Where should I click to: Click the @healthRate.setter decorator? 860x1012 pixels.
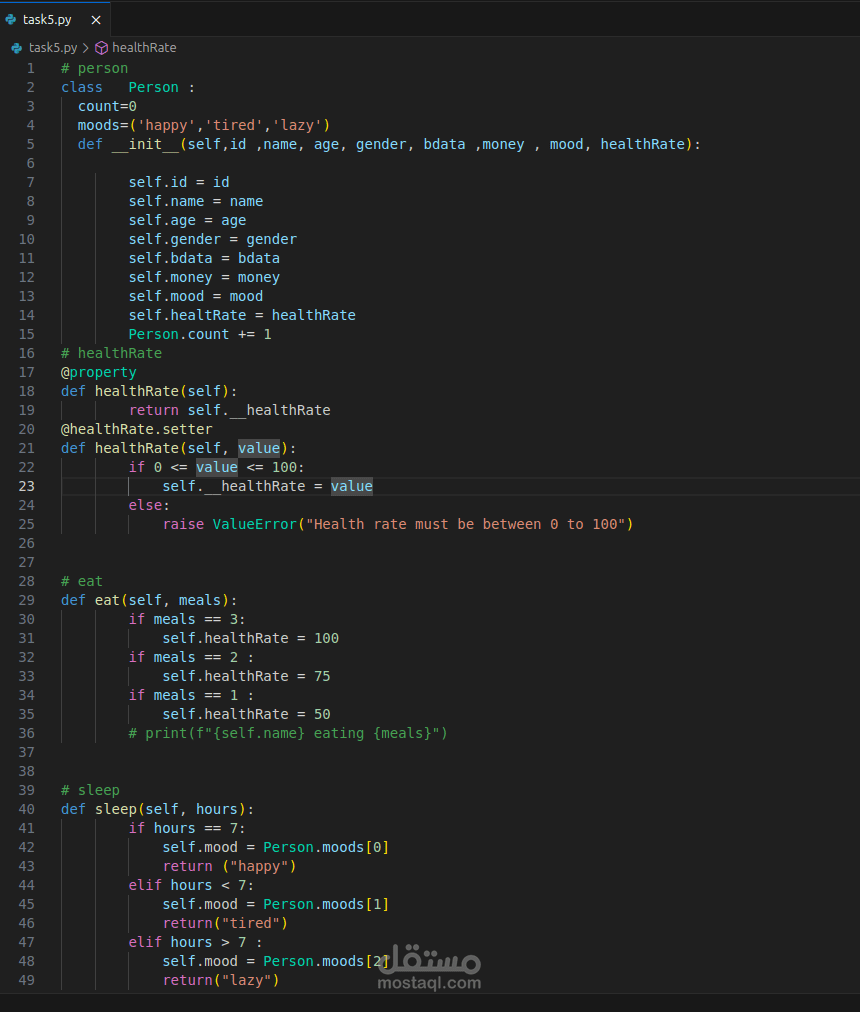click(136, 429)
